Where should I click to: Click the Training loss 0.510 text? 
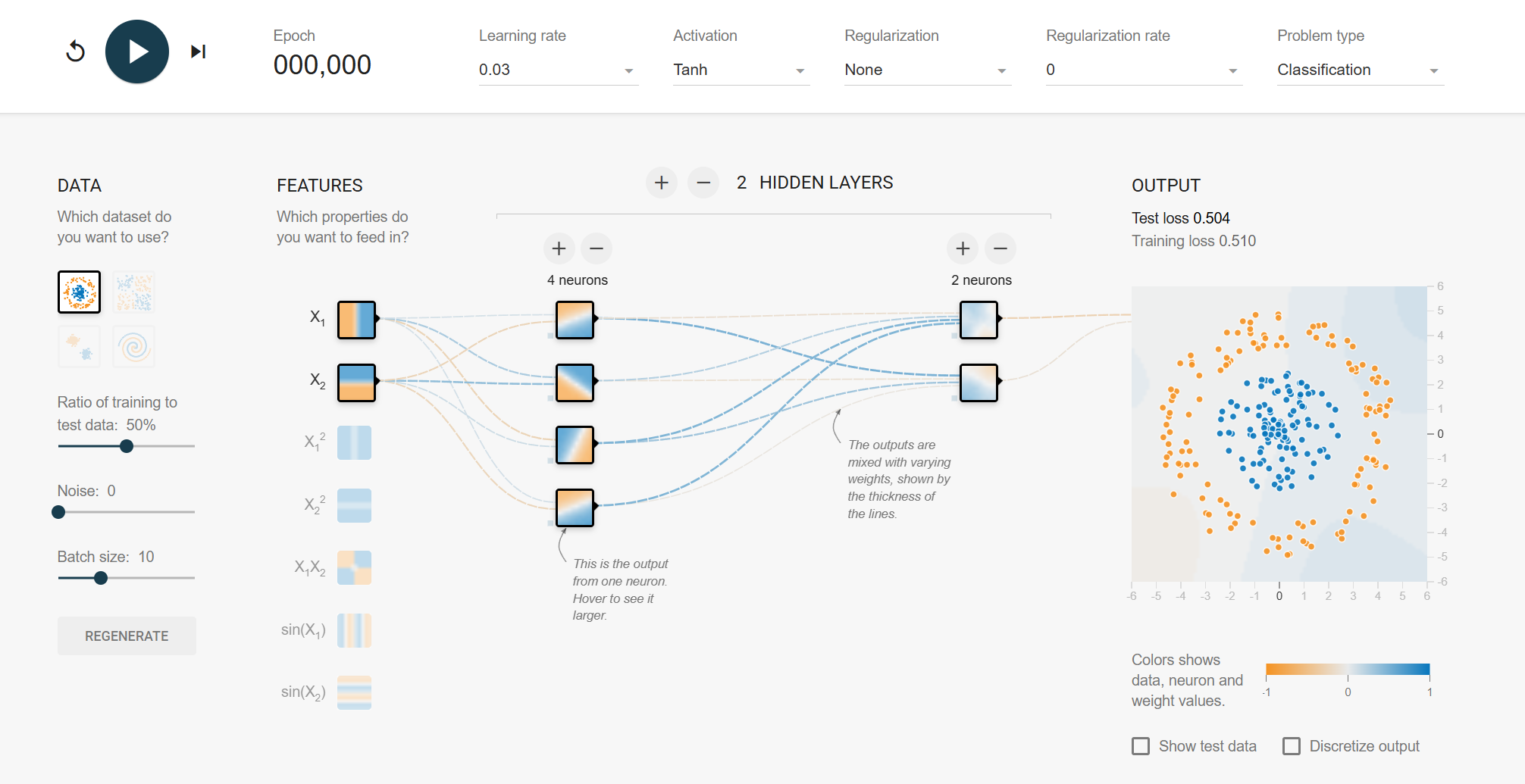(x=1194, y=241)
